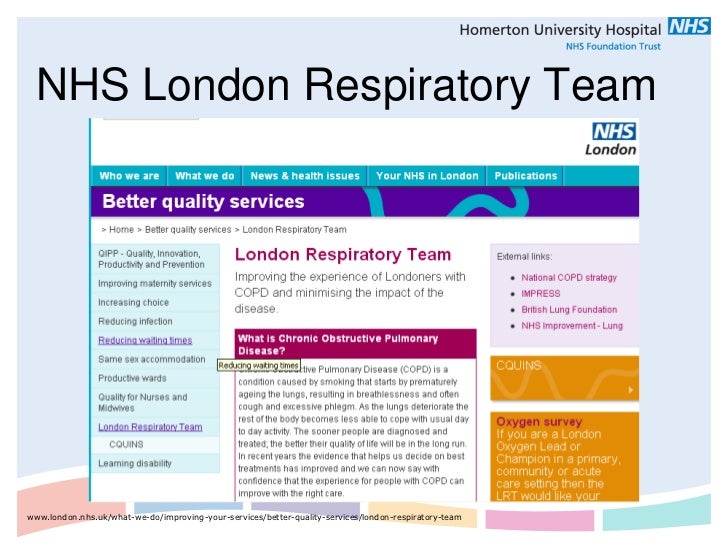Open Your NHS in London menu
The image size is (728, 546).
pyautogui.click(x=427, y=176)
